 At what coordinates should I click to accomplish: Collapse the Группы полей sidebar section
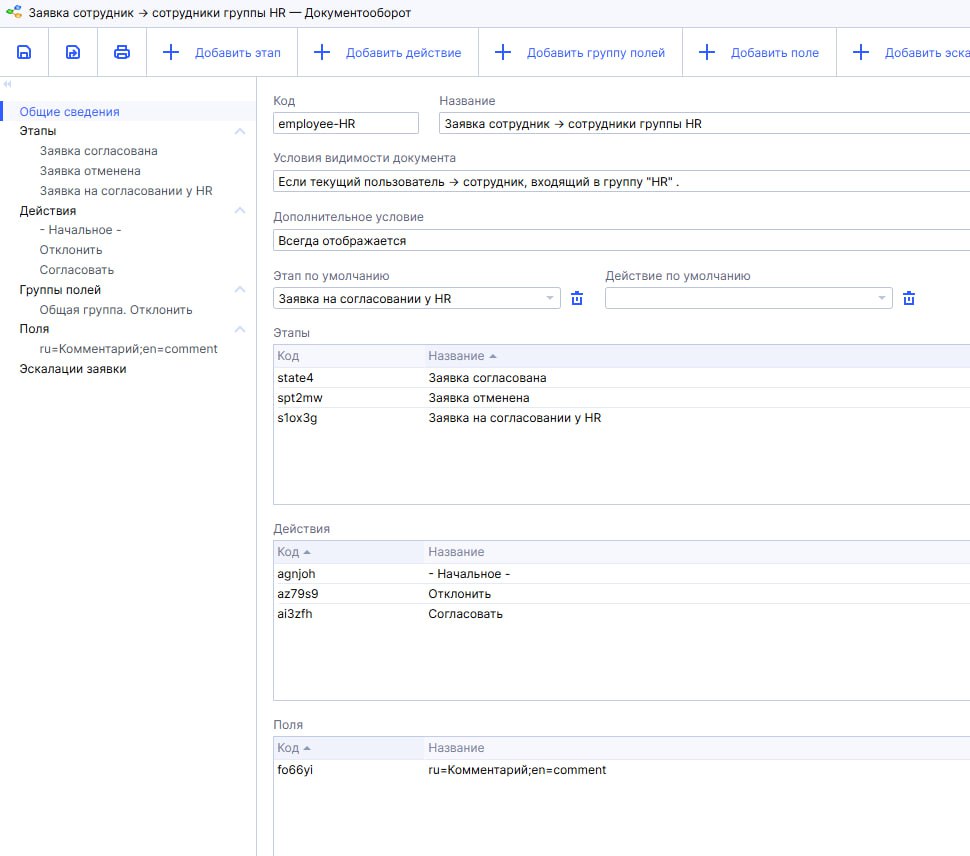point(239,290)
